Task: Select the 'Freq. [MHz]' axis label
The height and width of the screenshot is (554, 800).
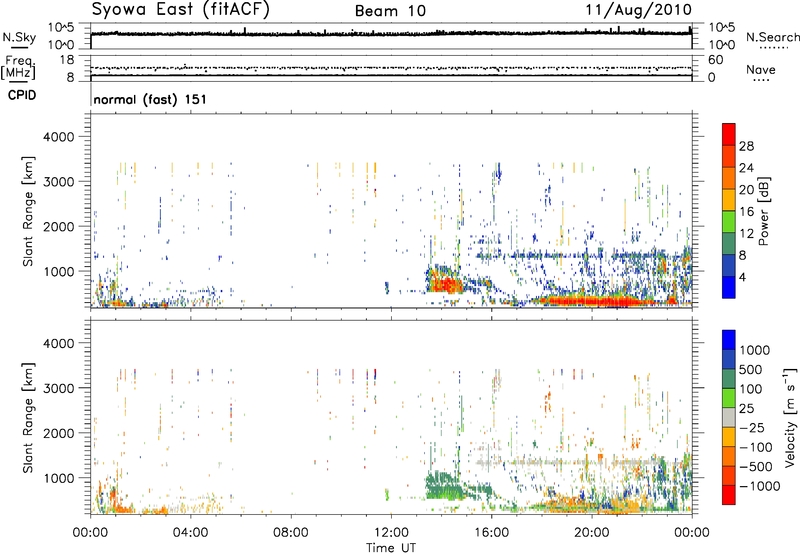Action: click(19, 68)
